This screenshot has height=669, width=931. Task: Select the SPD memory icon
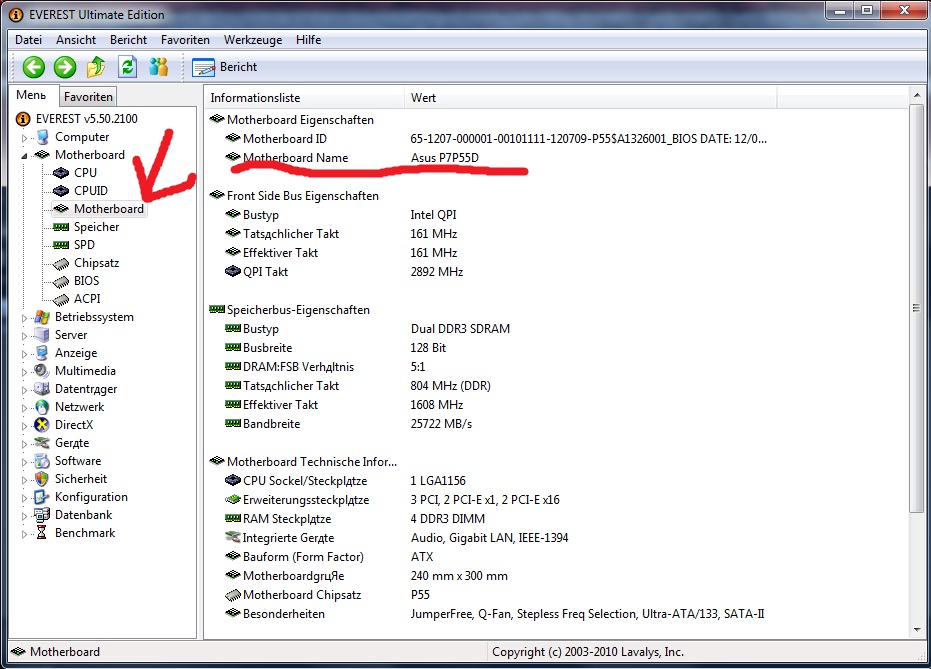tap(61, 245)
